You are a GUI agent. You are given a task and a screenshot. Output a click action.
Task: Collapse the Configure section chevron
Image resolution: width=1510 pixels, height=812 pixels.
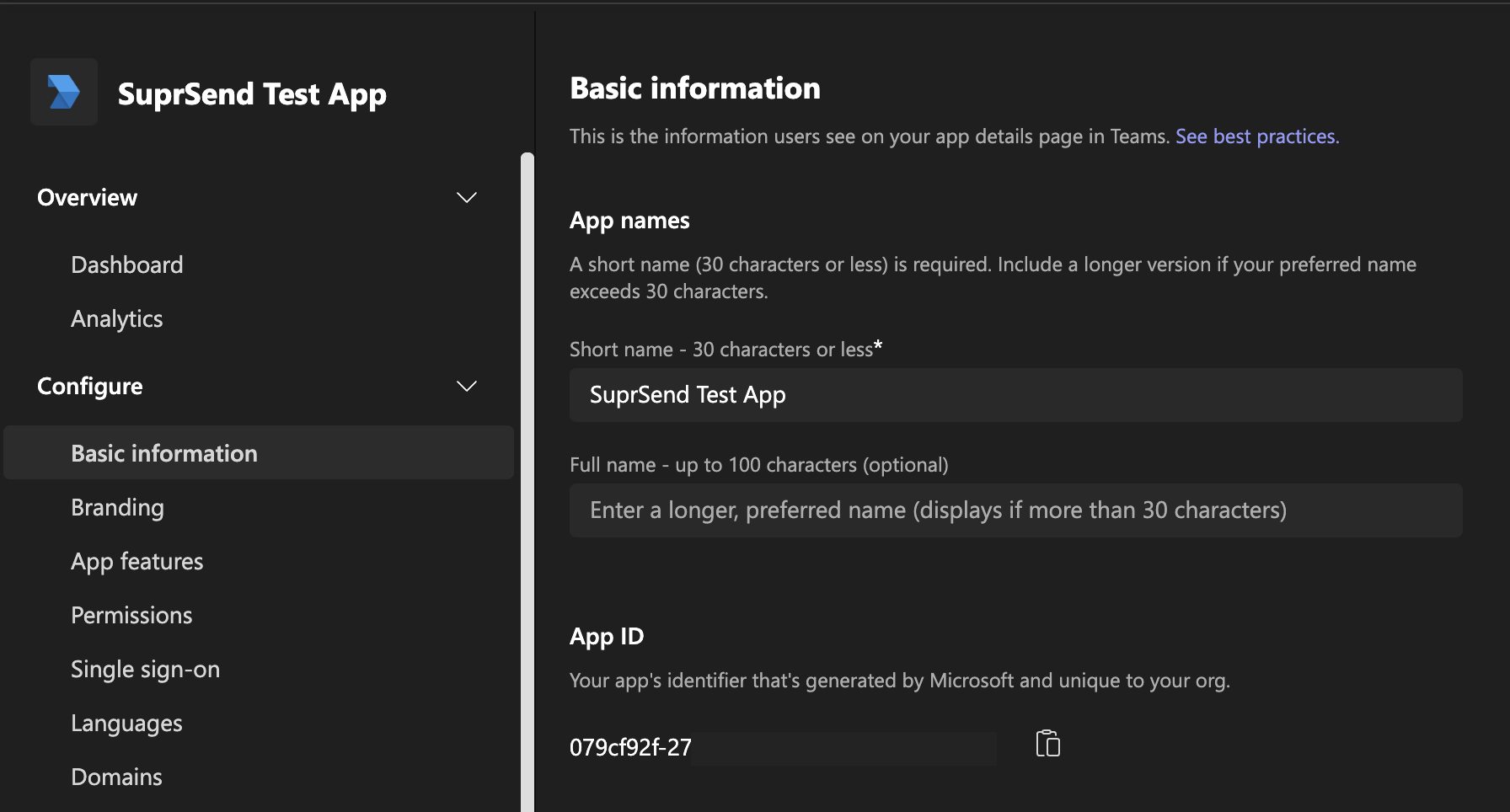[x=467, y=386]
